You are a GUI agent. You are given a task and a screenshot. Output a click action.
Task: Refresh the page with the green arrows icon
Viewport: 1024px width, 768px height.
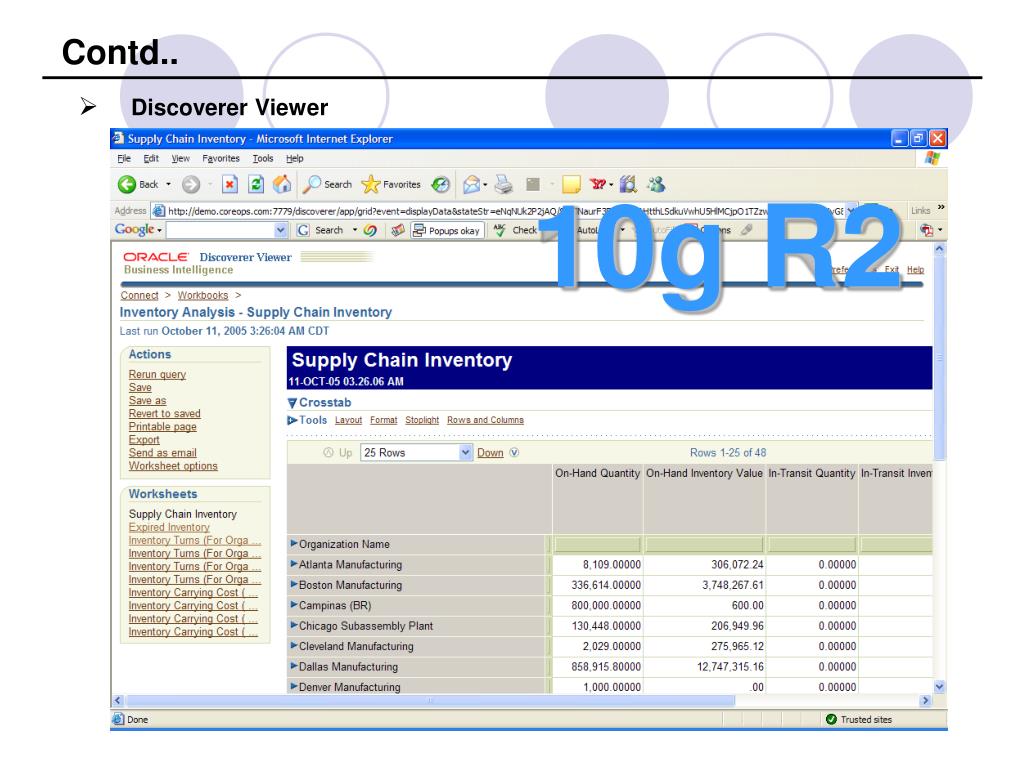point(256,185)
